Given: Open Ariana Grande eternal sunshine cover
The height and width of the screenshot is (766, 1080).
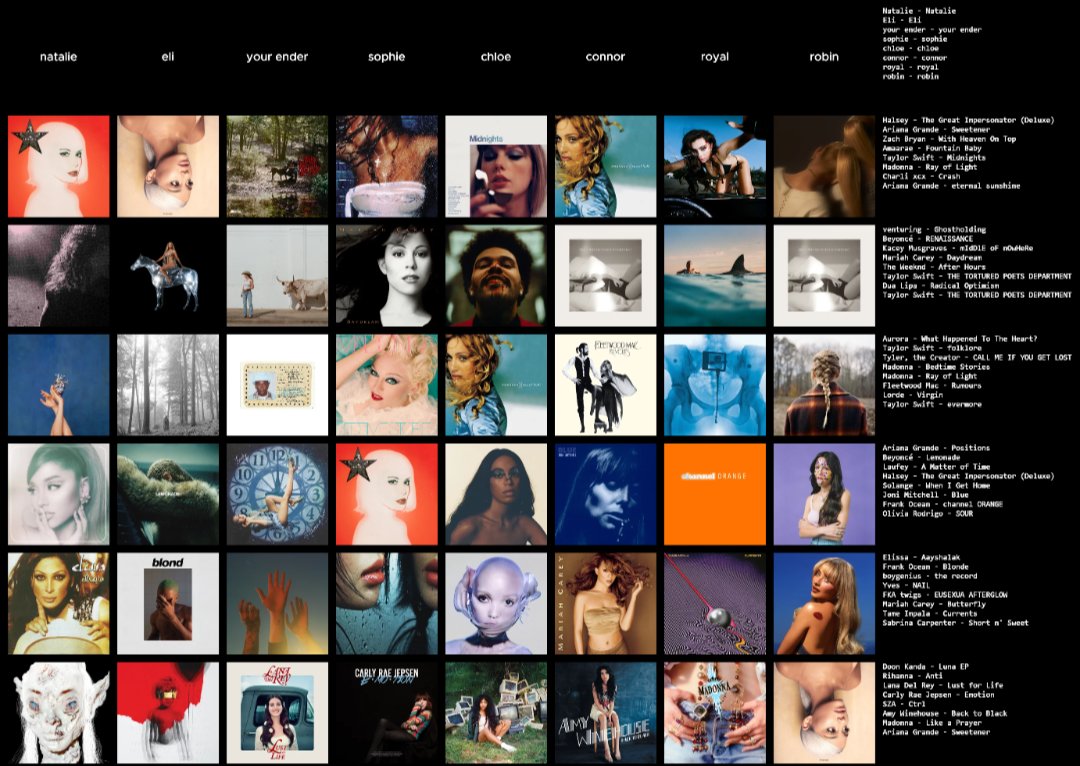Looking at the screenshot, I should [824, 166].
